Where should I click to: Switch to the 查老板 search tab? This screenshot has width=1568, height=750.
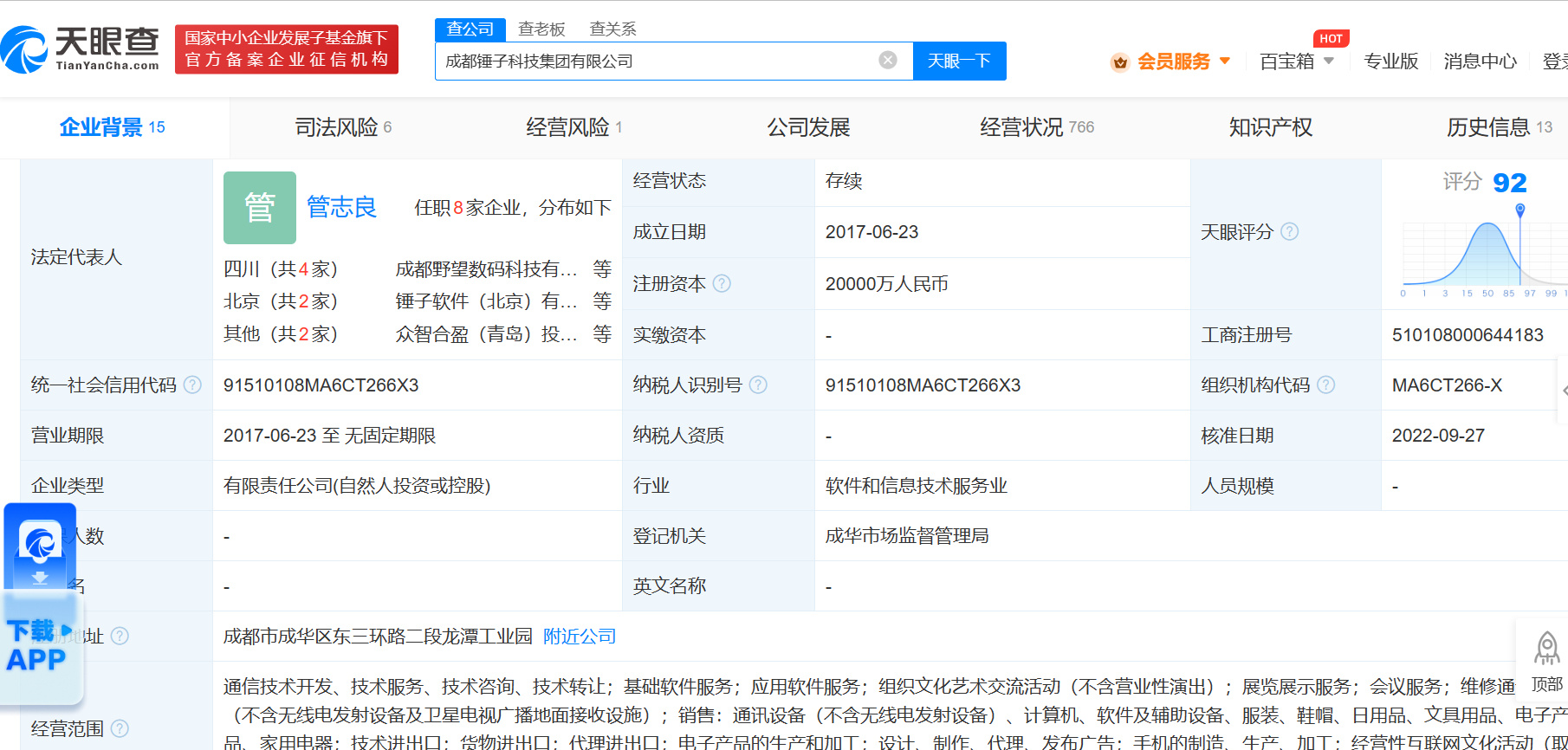(x=541, y=29)
